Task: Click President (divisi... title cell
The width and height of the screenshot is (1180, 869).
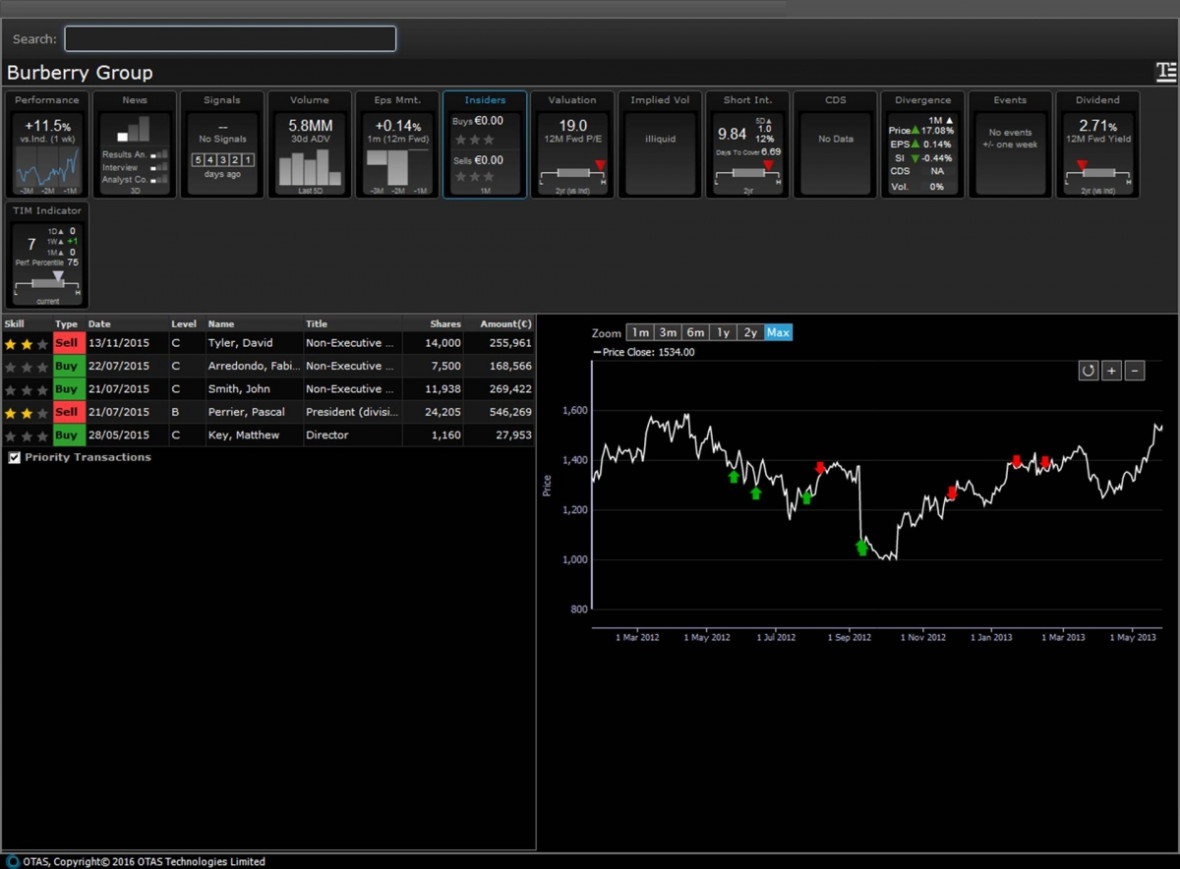Action: click(x=352, y=412)
